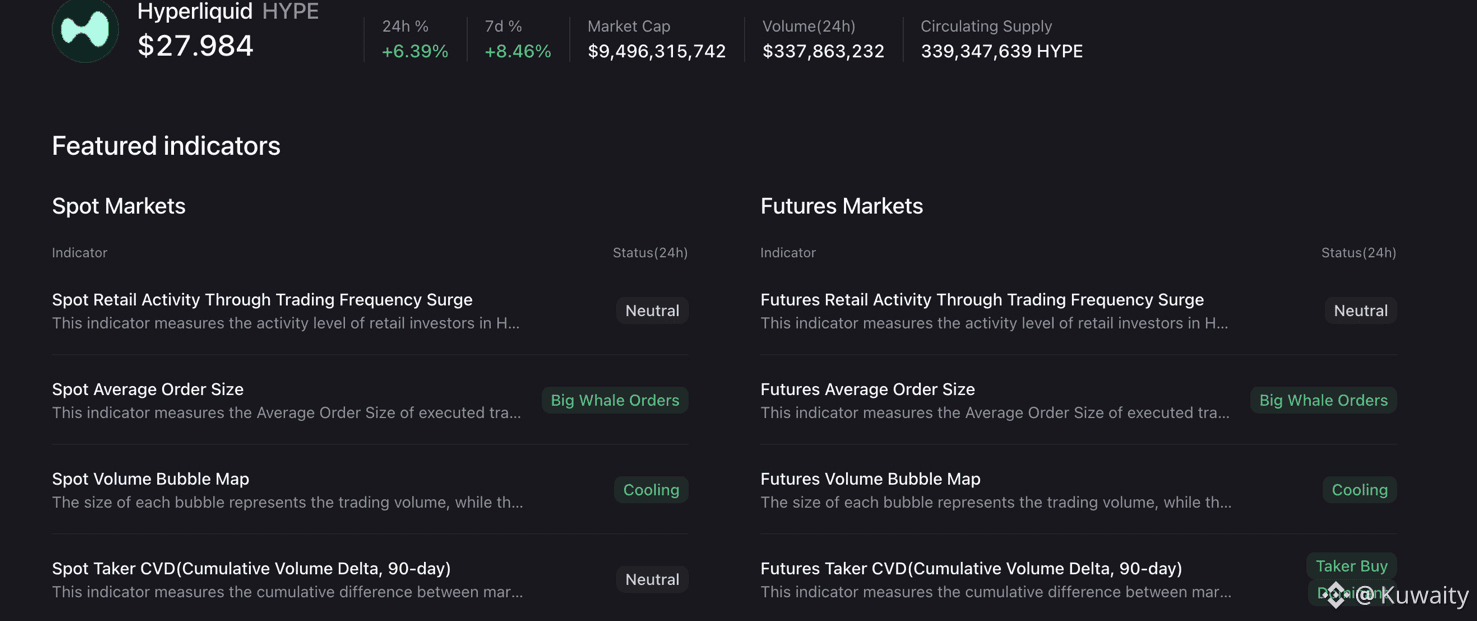This screenshot has width=1477, height=621.
Task: Click the Futures Retail Activity Neutral badge
Action: (x=1360, y=311)
